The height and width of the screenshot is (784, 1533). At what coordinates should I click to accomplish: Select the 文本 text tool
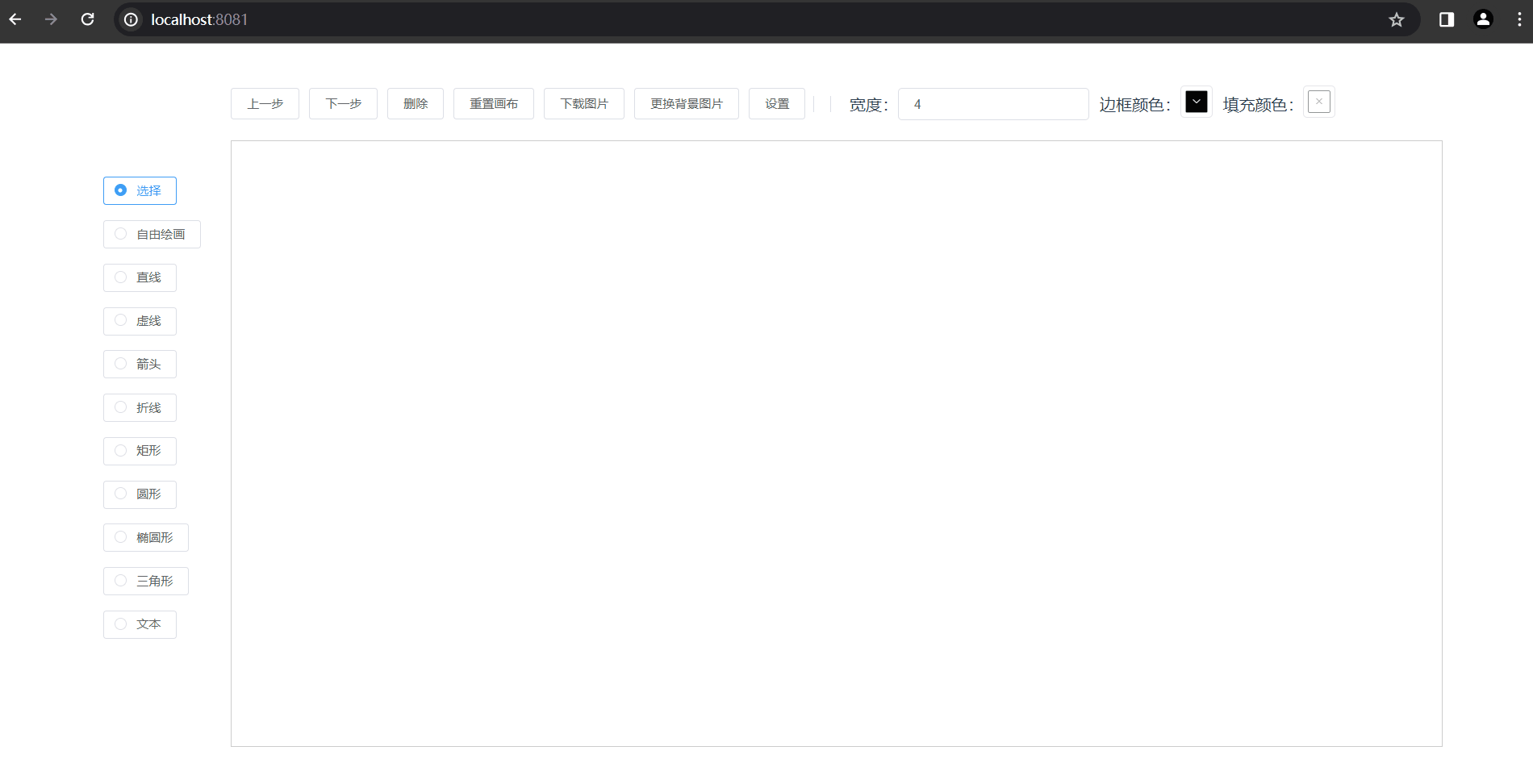click(140, 624)
